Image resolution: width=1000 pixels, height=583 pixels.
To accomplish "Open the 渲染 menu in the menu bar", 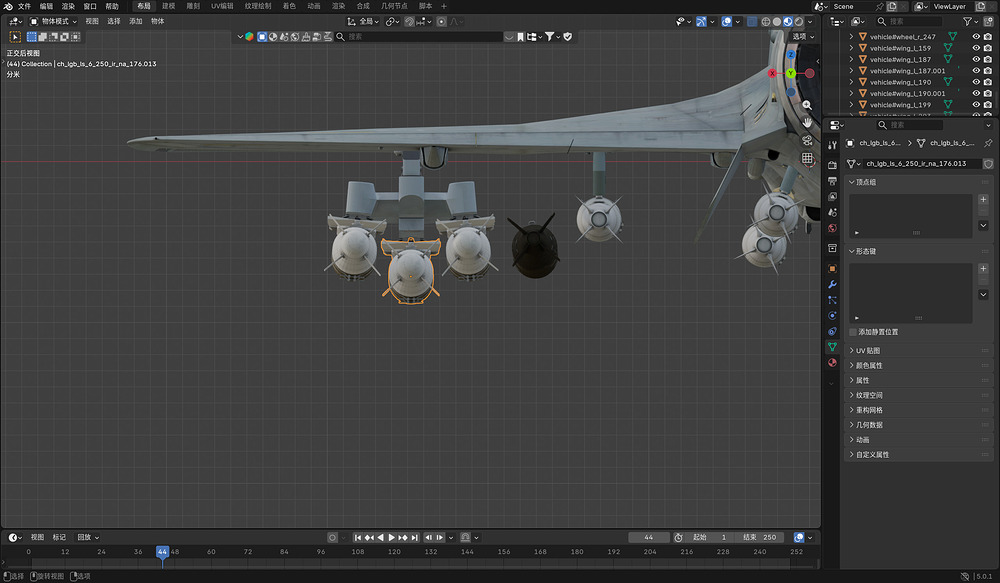I will tap(69, 6).
